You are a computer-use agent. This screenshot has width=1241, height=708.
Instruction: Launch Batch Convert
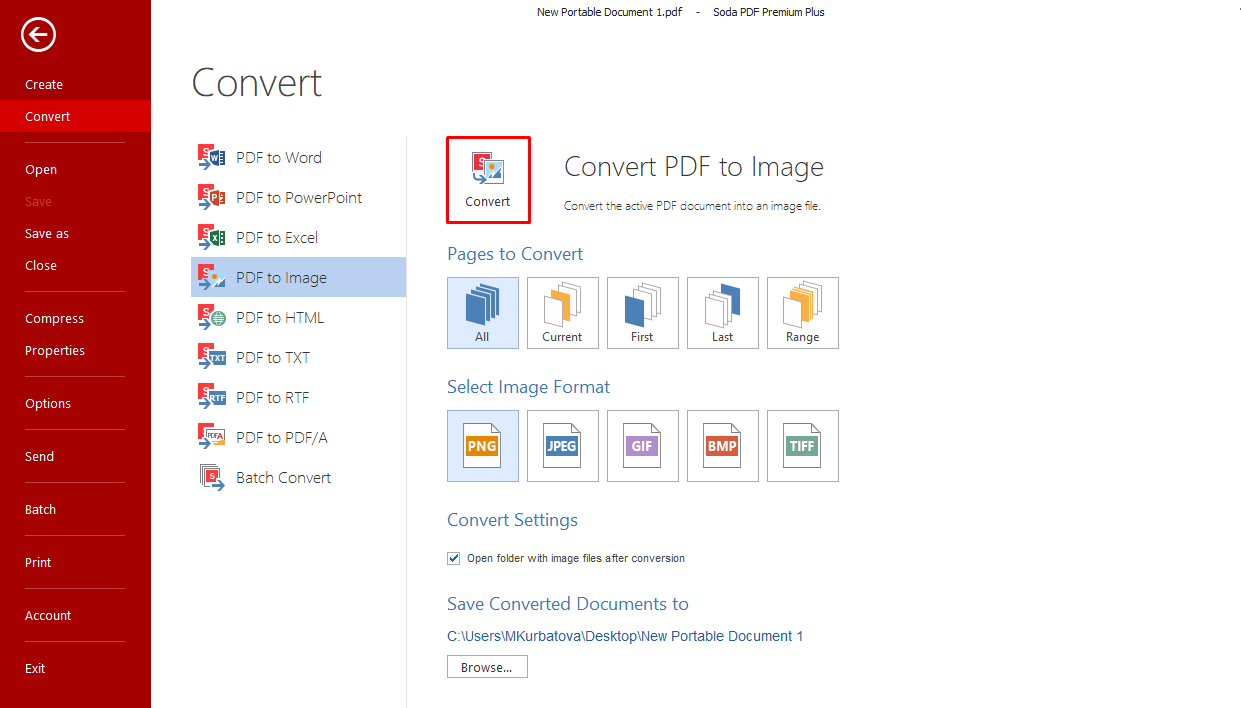(283, 477)
